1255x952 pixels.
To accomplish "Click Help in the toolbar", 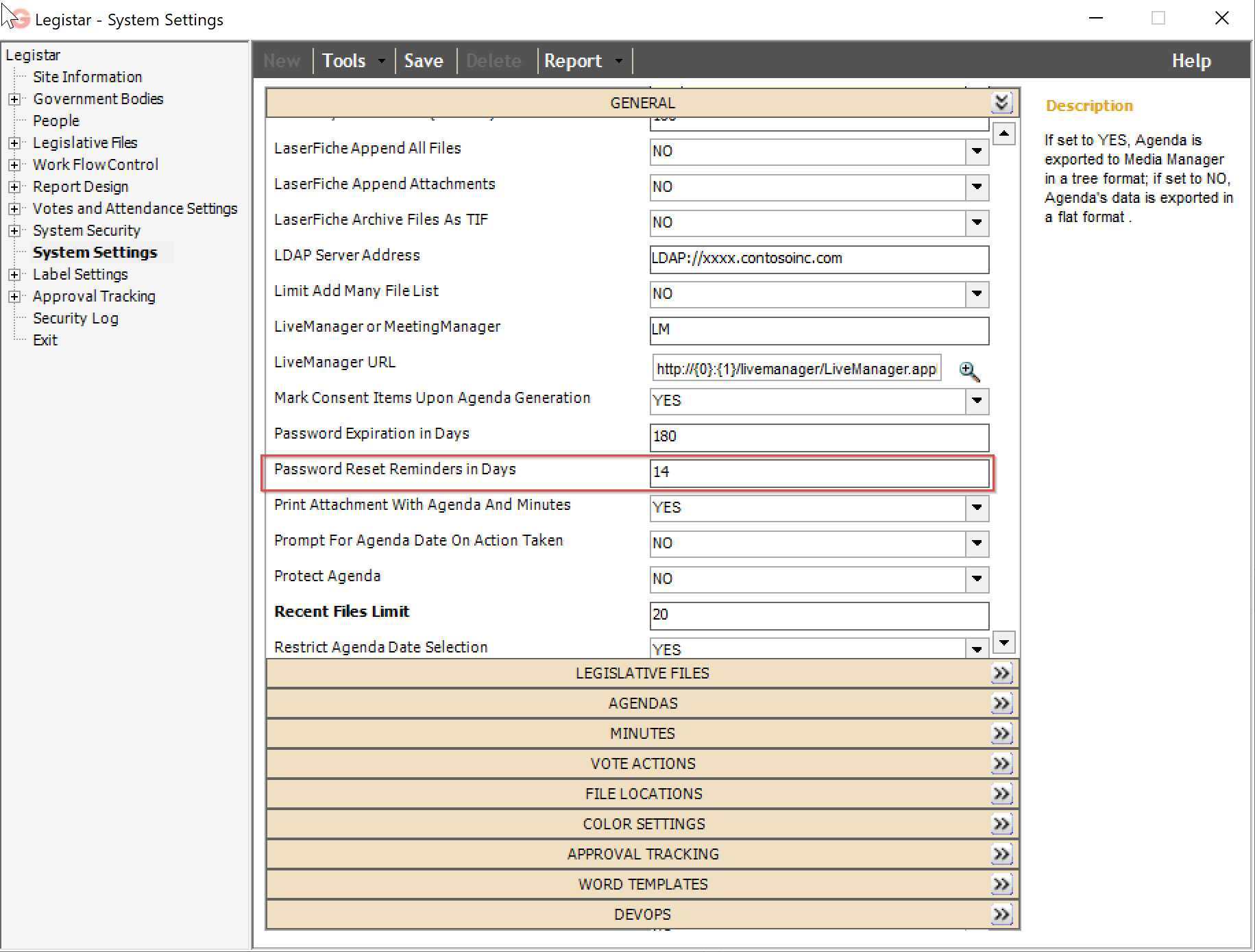I will click(1191, 60).
